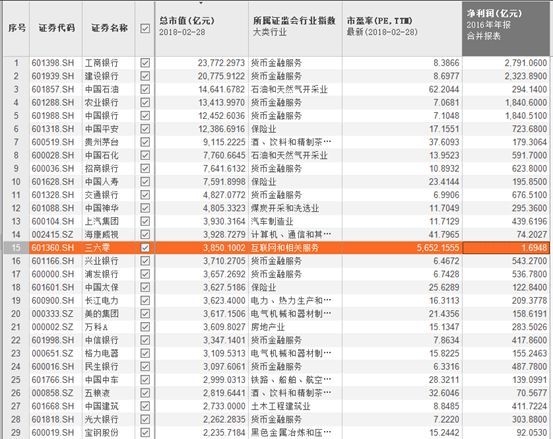Click the 证券代码 column header
This screenshot has height=439, width=553.
click(56, 28)
